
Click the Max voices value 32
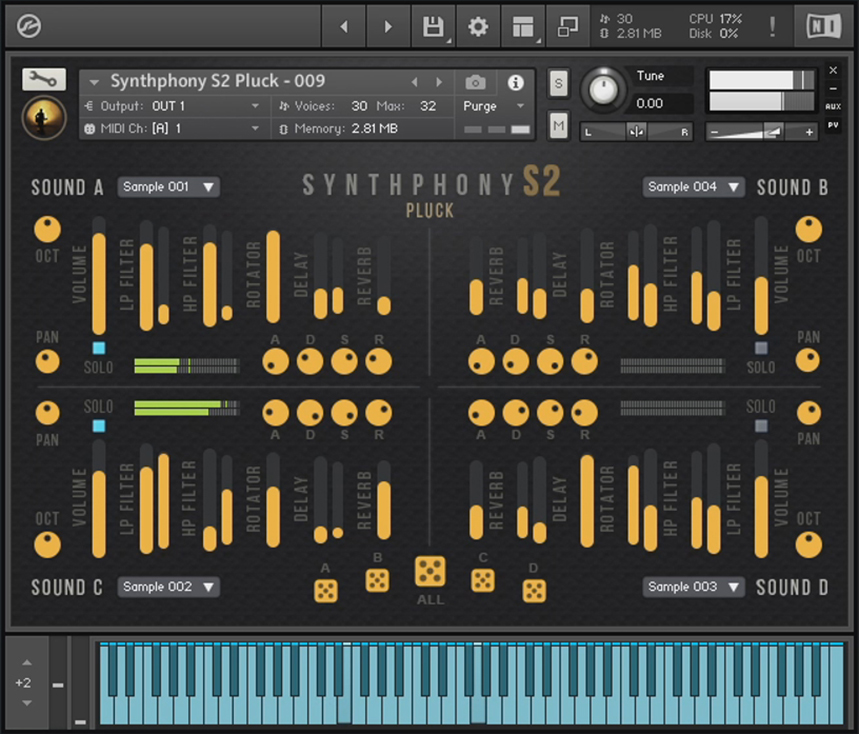coord(428,106)
